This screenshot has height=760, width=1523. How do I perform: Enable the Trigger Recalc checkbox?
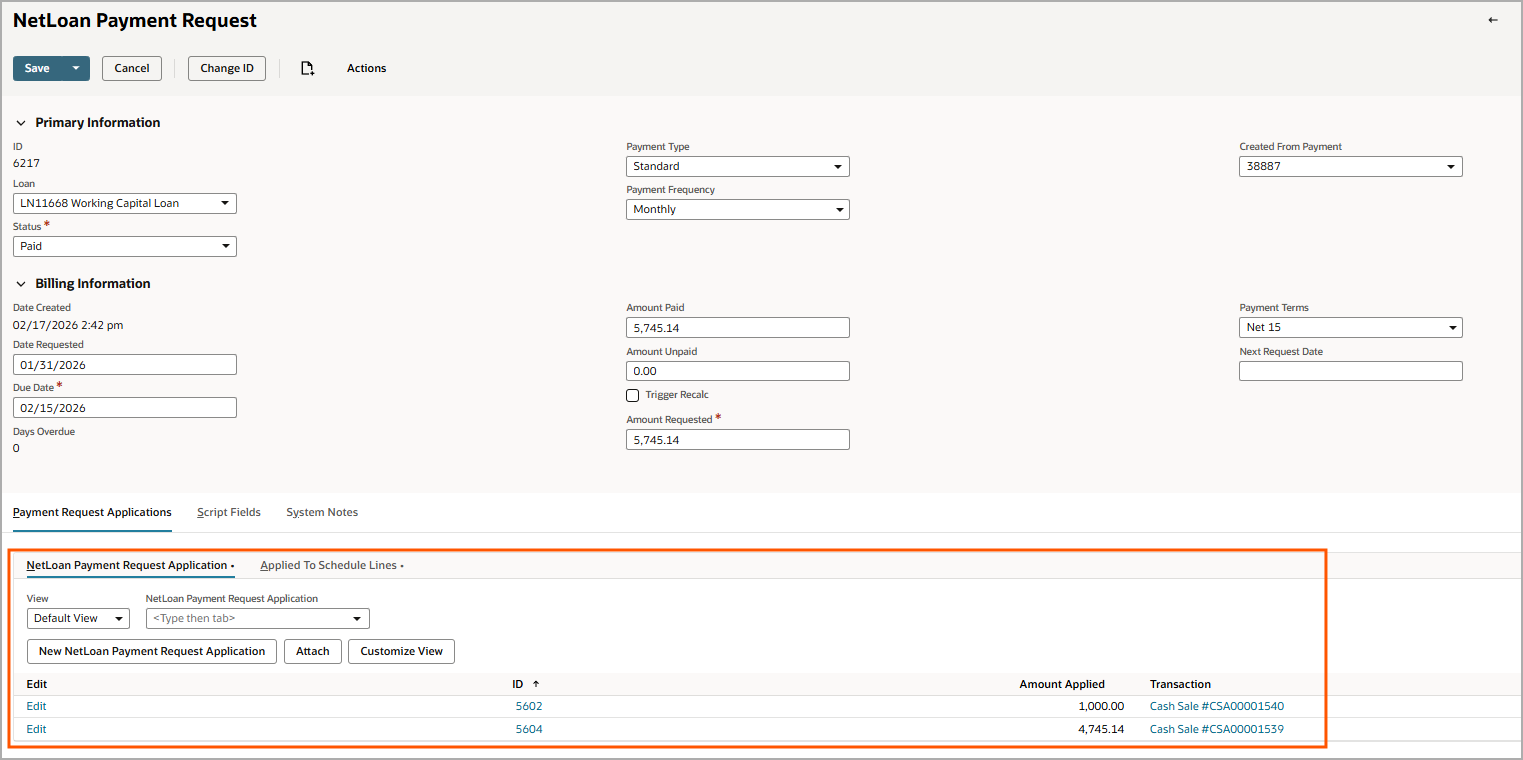pos(632,395)
